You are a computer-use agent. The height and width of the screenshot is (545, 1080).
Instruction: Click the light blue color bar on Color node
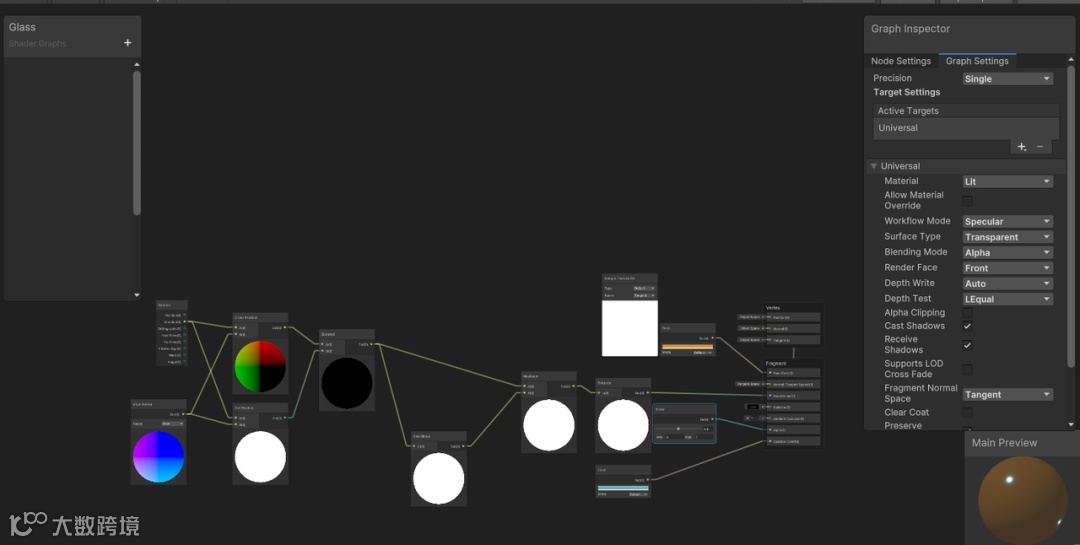pos(623,488)
